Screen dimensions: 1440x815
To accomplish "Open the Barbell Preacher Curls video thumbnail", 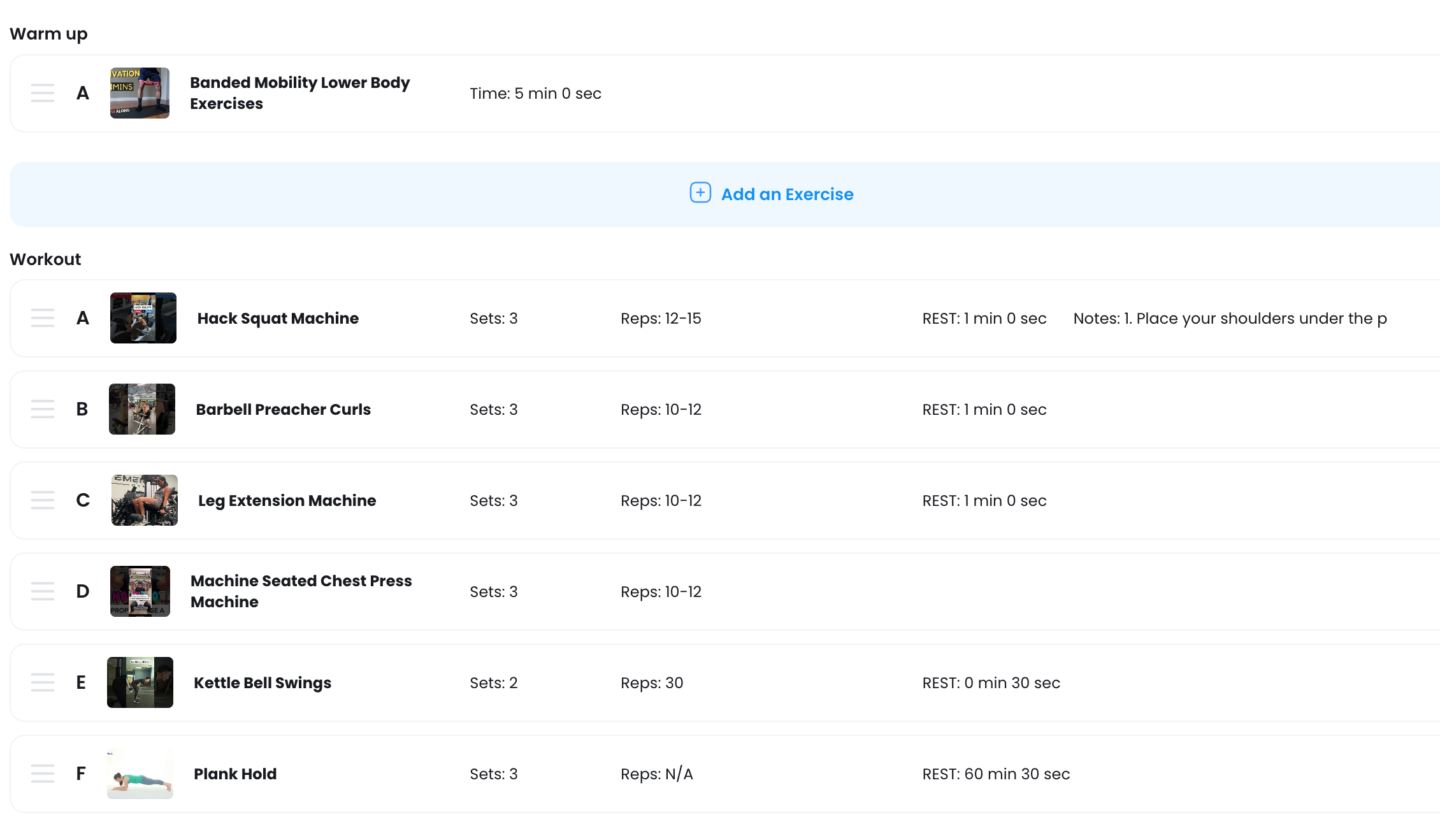I will [x=142, y=409].
